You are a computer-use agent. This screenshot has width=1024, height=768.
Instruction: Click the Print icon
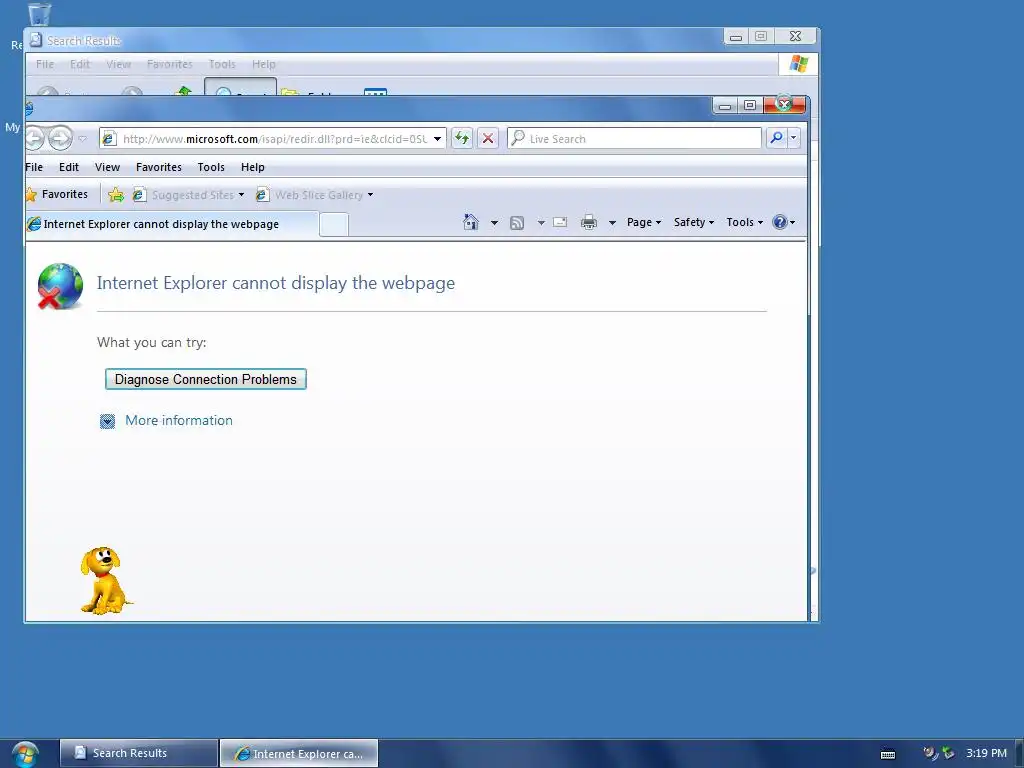click(588, 222)
